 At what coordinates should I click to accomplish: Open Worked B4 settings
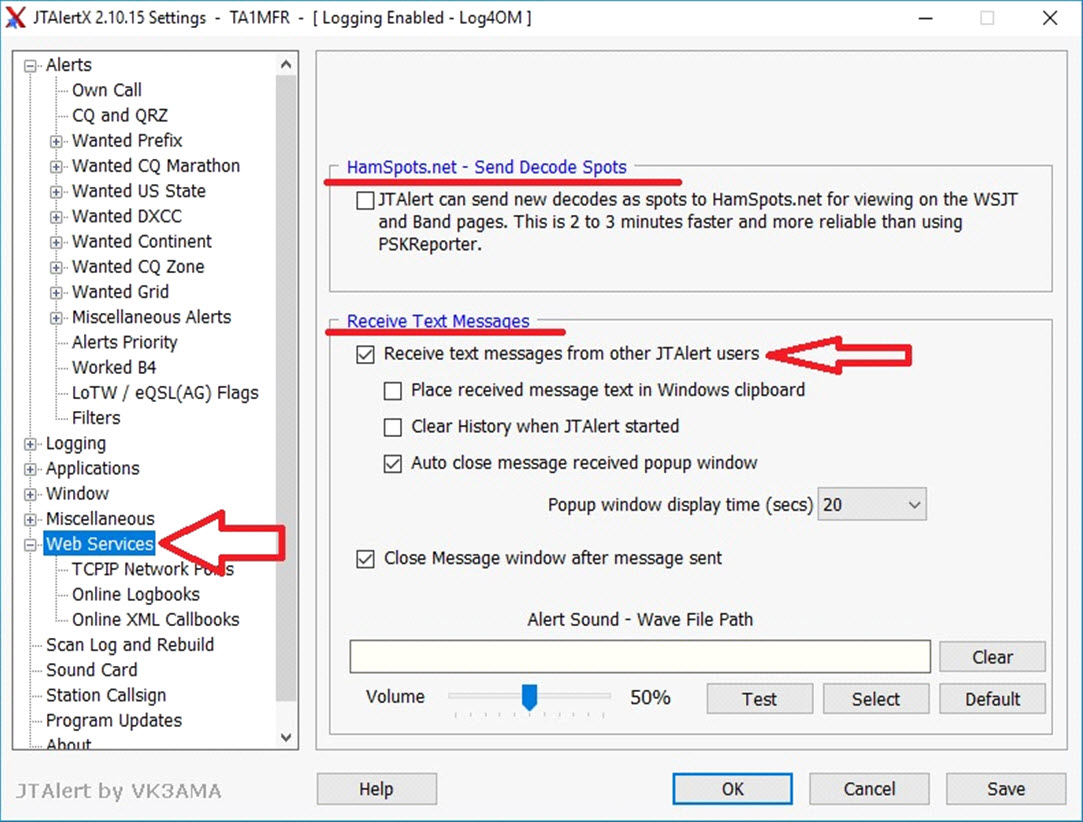114,367
